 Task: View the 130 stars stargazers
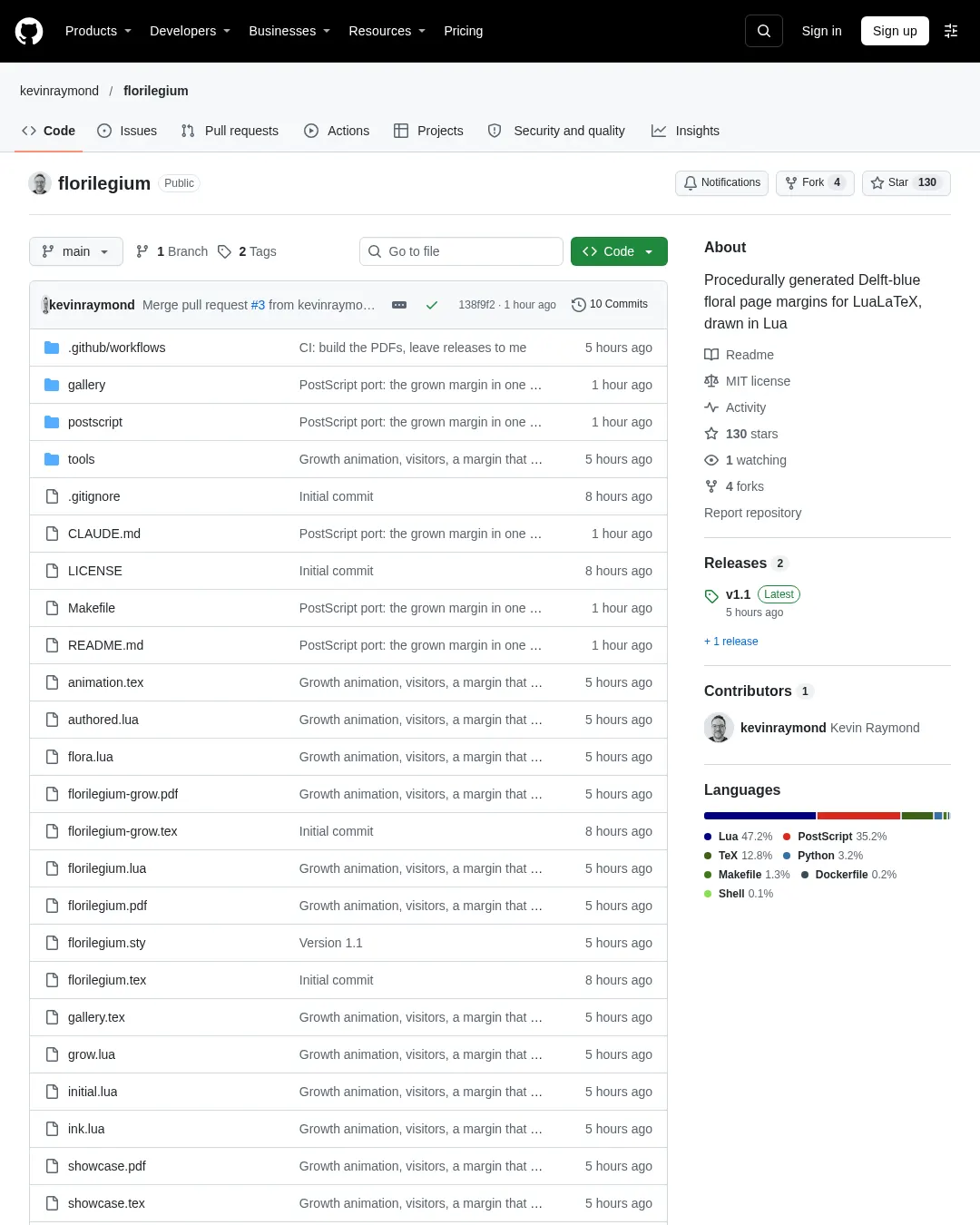740,434
